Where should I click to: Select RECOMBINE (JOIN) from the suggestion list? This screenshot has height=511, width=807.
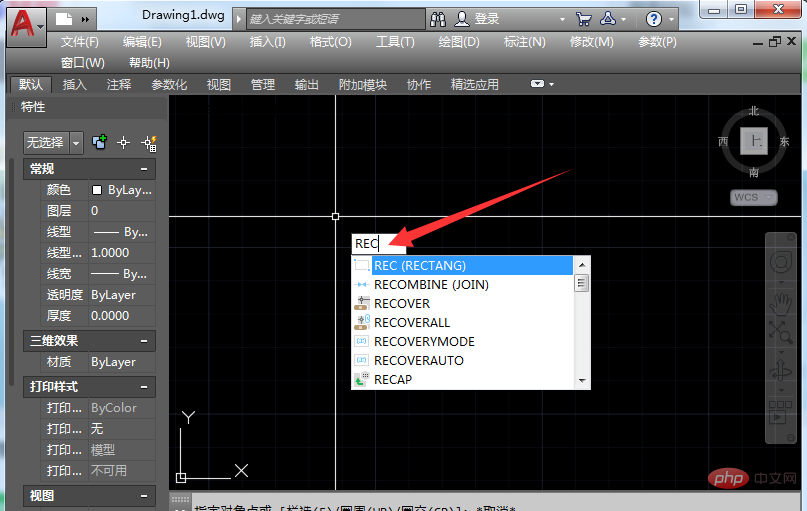tap(463, 285)
